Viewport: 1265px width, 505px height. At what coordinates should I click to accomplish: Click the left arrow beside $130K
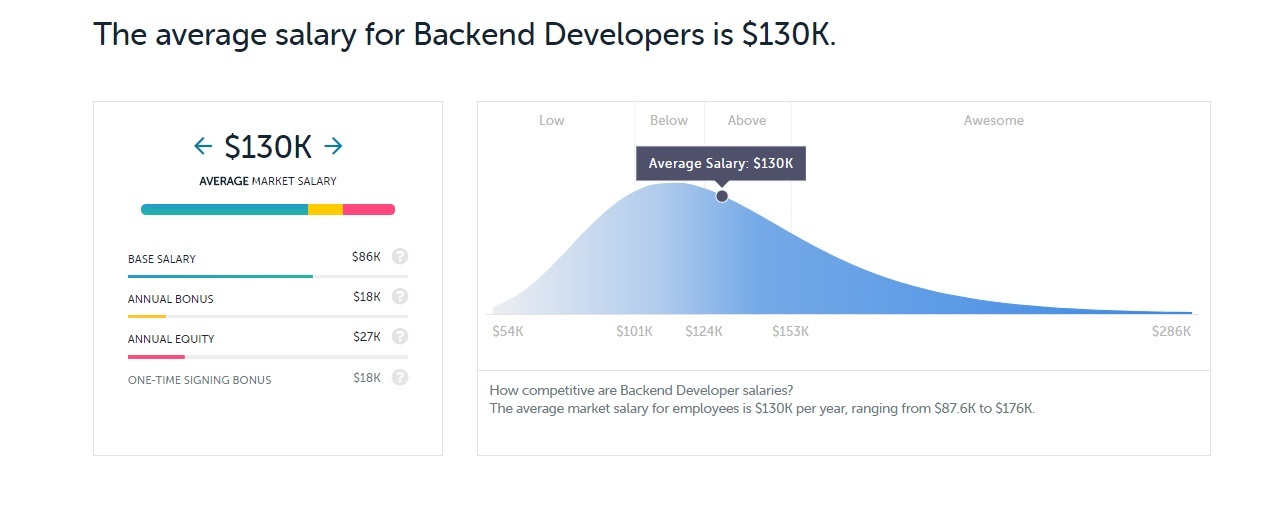(x=203, y=147)
